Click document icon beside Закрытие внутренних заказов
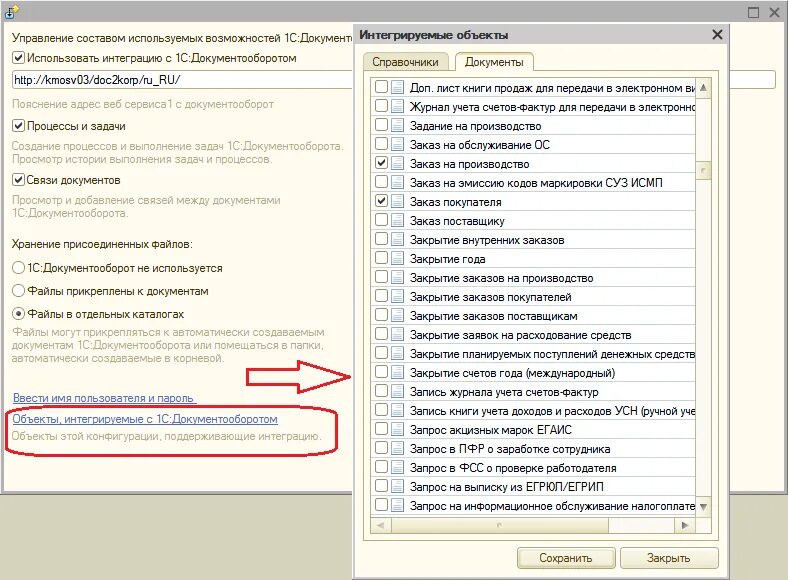 point(398,240)
